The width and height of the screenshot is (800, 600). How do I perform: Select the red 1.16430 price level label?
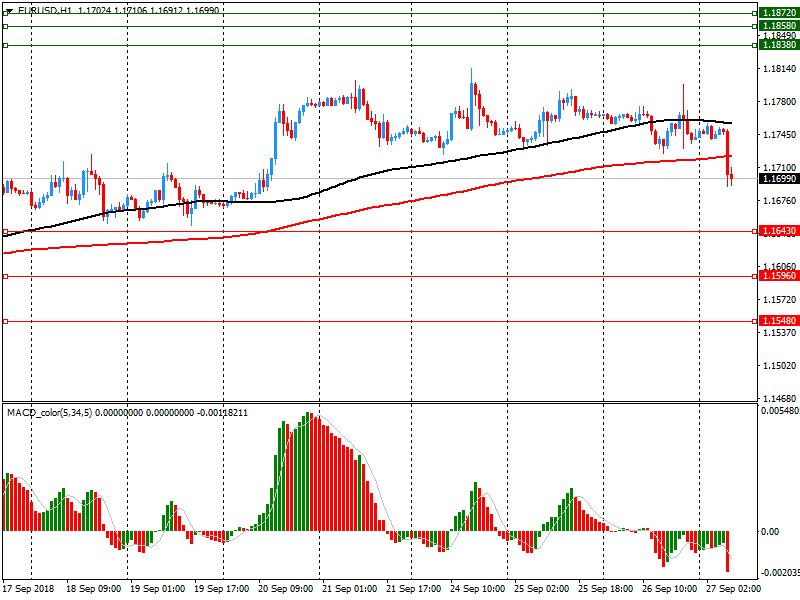point(778,231)
